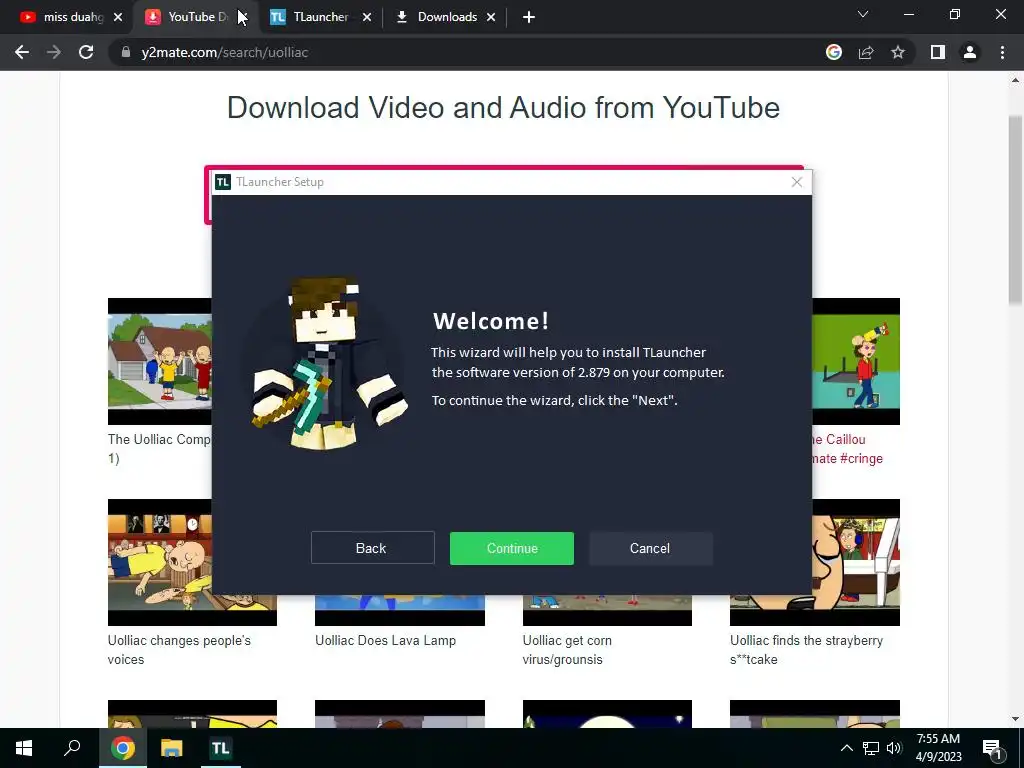Screen dimensions: 1024x768
Task: Close the miss duahg tab
Action: pos(118,18)
